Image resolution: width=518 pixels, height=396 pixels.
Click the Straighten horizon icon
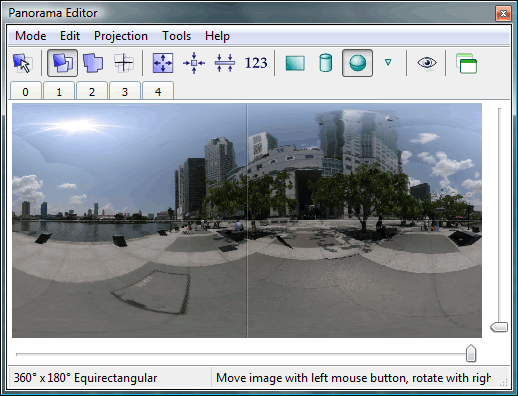coord(225,63)
